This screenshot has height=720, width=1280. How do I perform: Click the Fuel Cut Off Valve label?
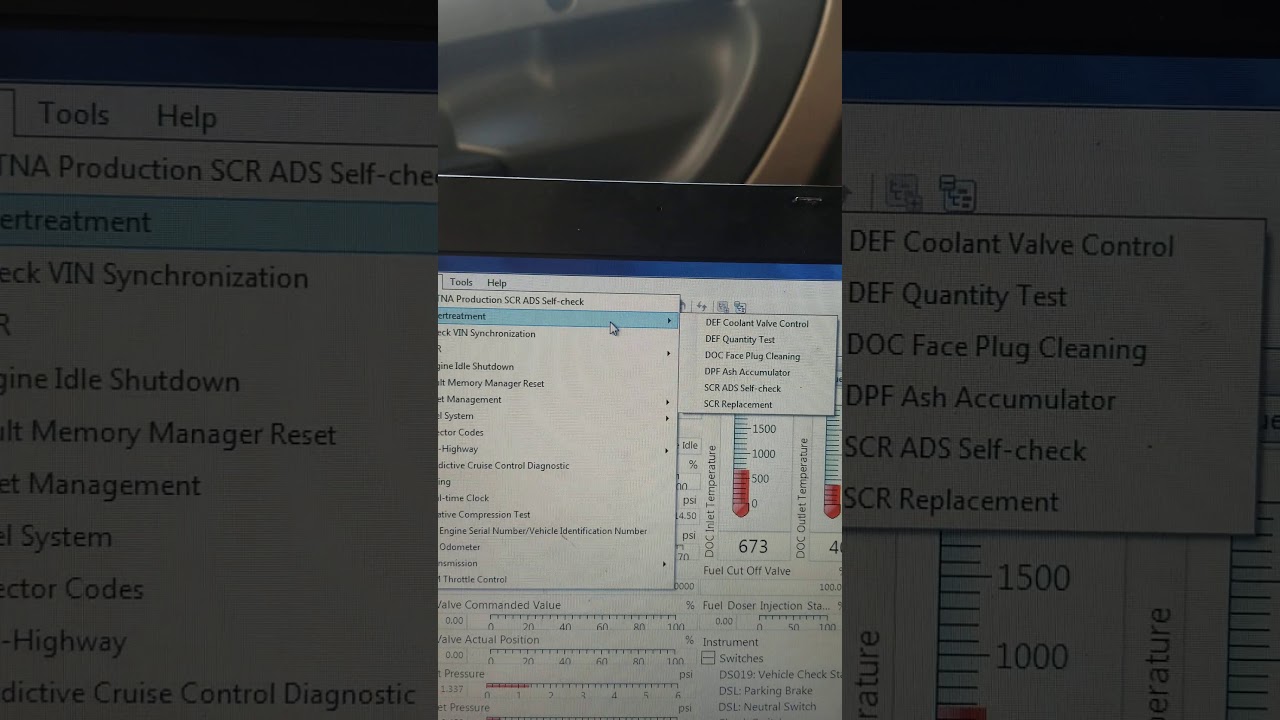[747, 571]
